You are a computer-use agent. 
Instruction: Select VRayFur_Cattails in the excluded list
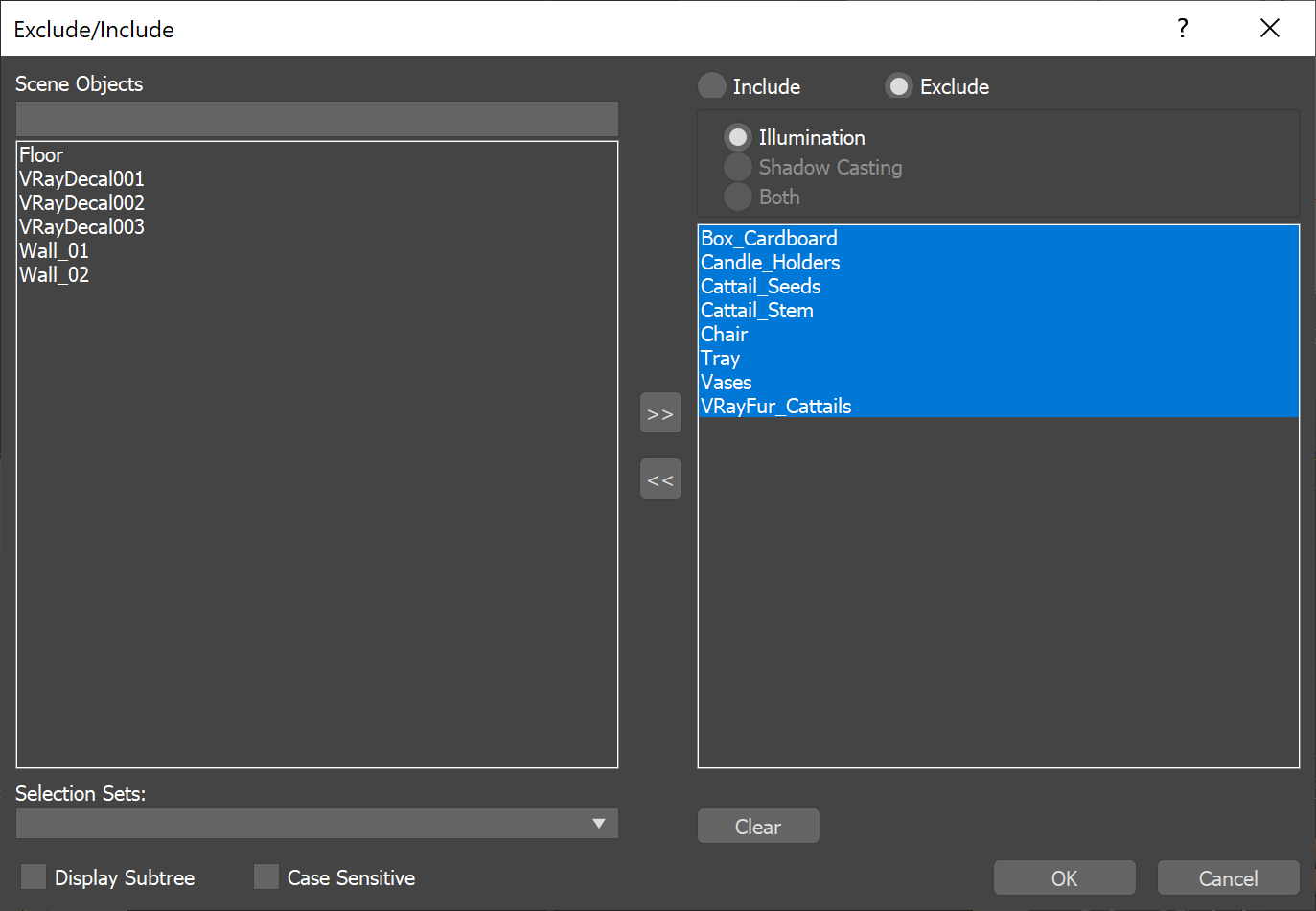(x=775, y=407)
